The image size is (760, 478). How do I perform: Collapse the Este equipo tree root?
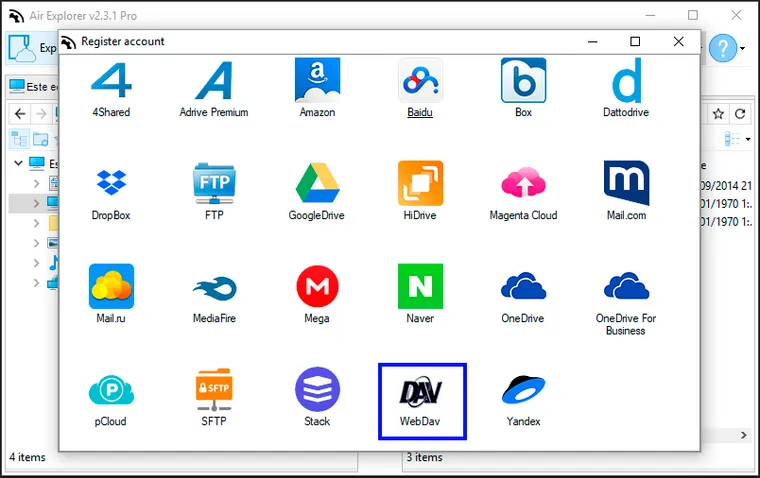coord(18,163)
